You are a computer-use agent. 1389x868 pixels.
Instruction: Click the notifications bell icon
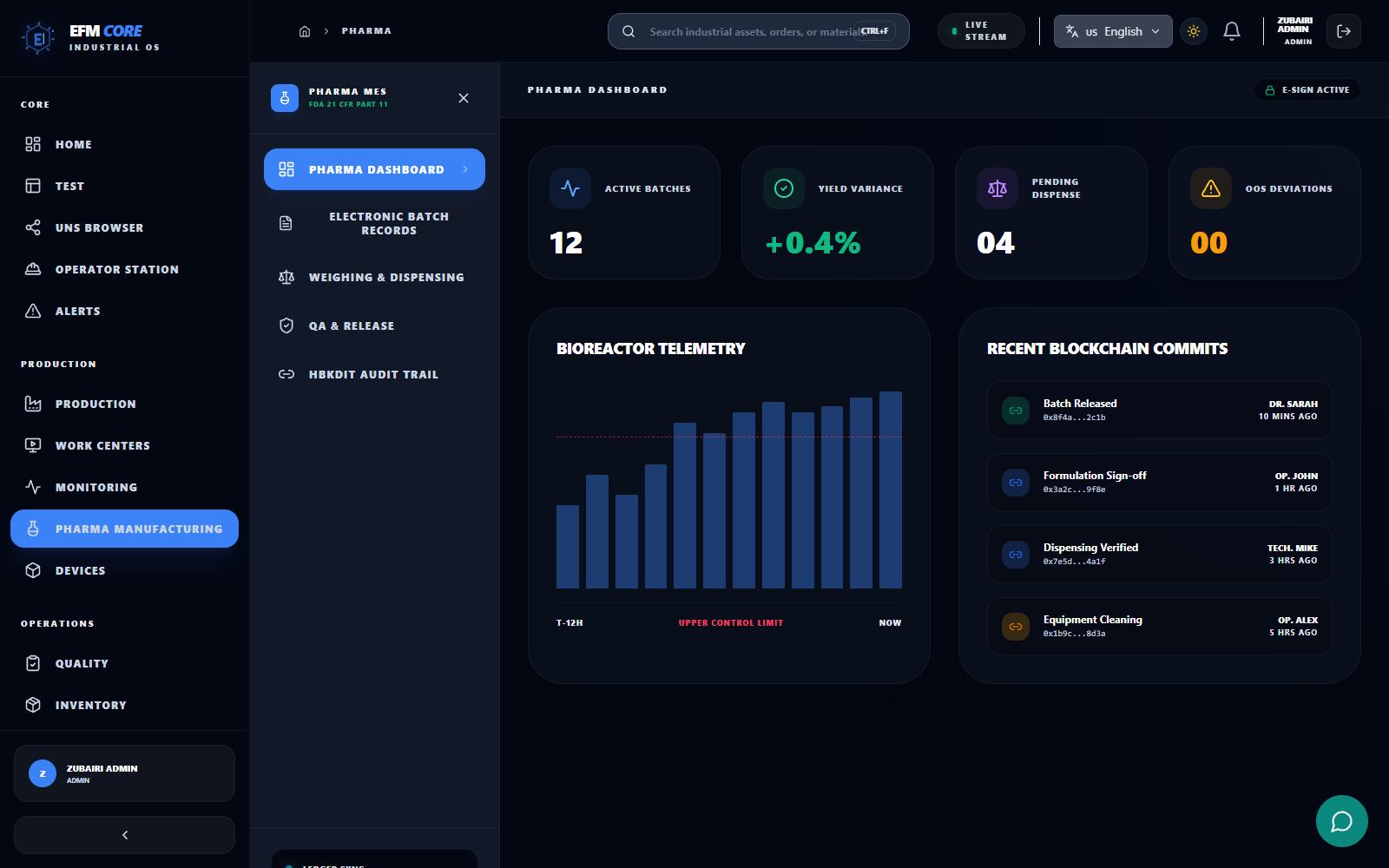click(x=1231, y=31)
